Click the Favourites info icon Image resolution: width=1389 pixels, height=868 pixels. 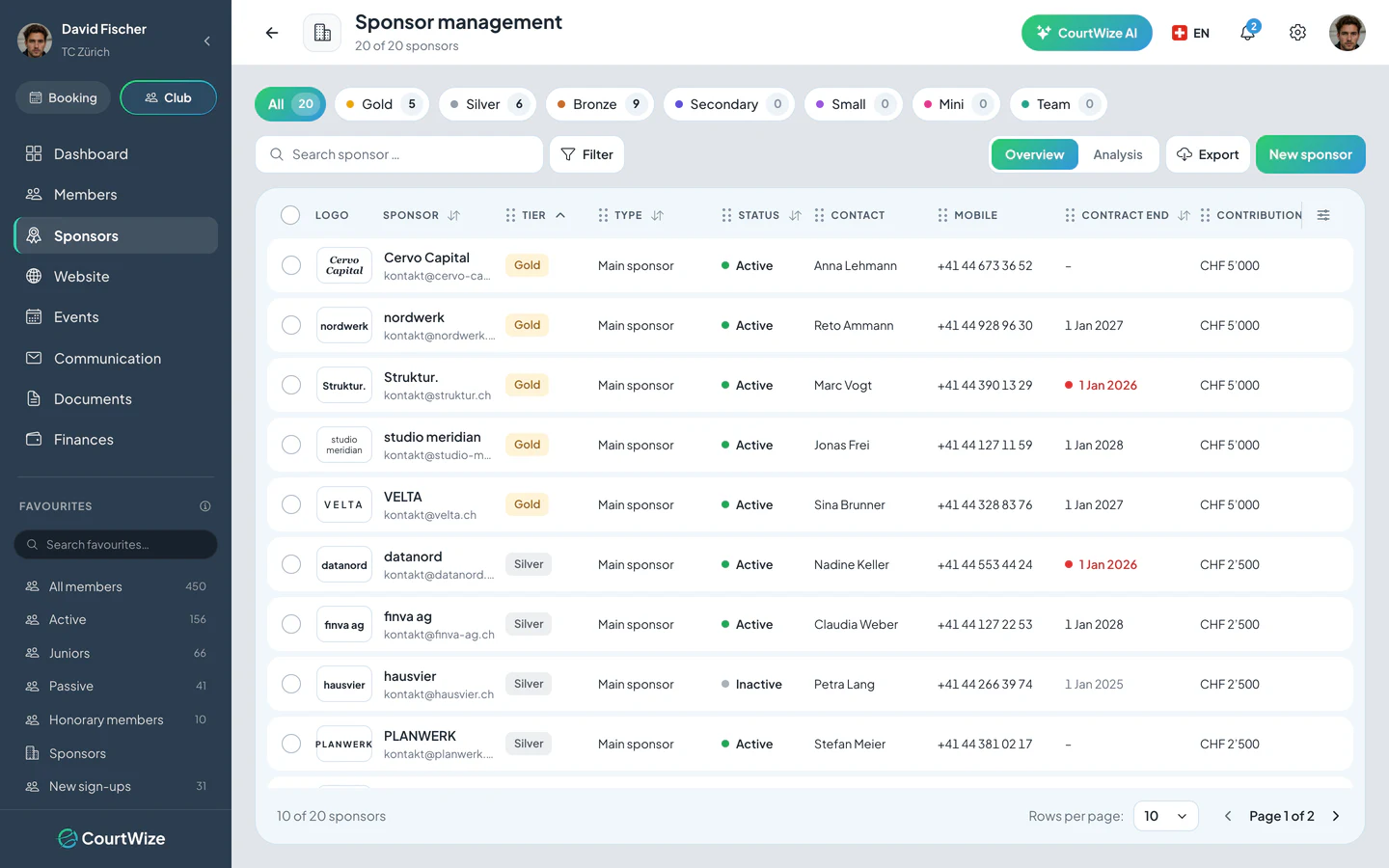coord(204,506)
